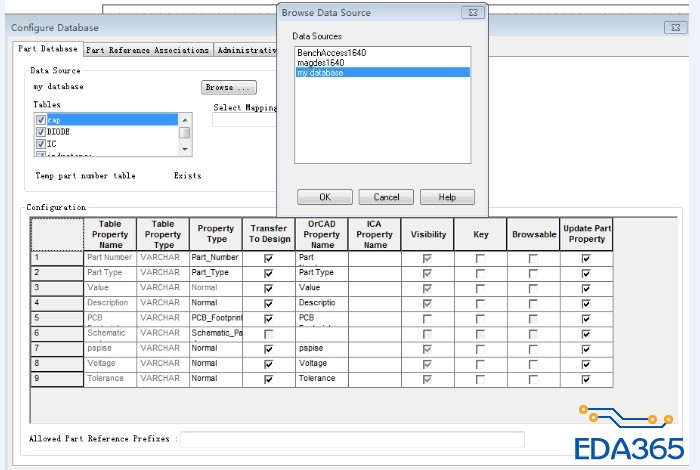Click ICA Property Name cell in Part Number row
The image size is (700, 470).
click(375, 258)
